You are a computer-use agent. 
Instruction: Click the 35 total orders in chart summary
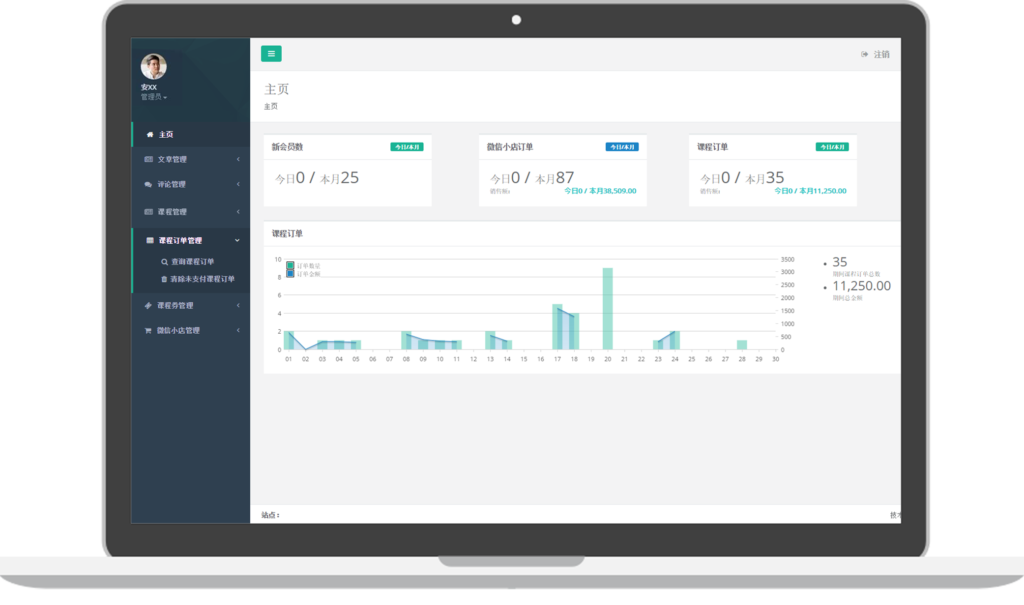840,262
